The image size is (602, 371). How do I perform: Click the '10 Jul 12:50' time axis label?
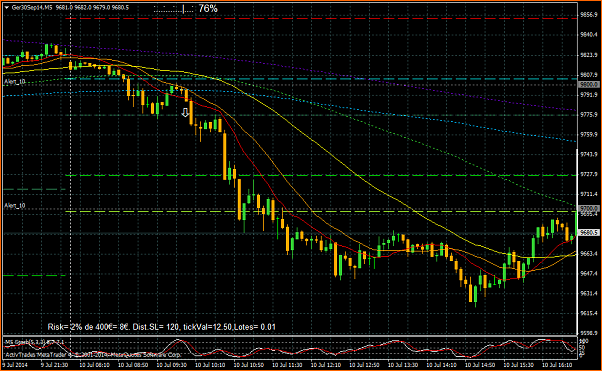(364, 365)
